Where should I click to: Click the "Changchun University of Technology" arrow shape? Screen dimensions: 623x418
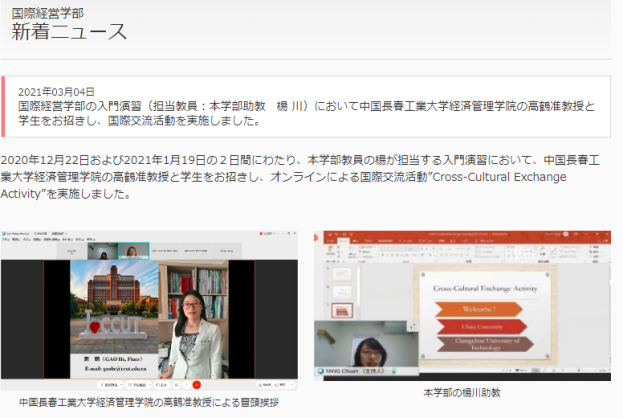(484, 343)
